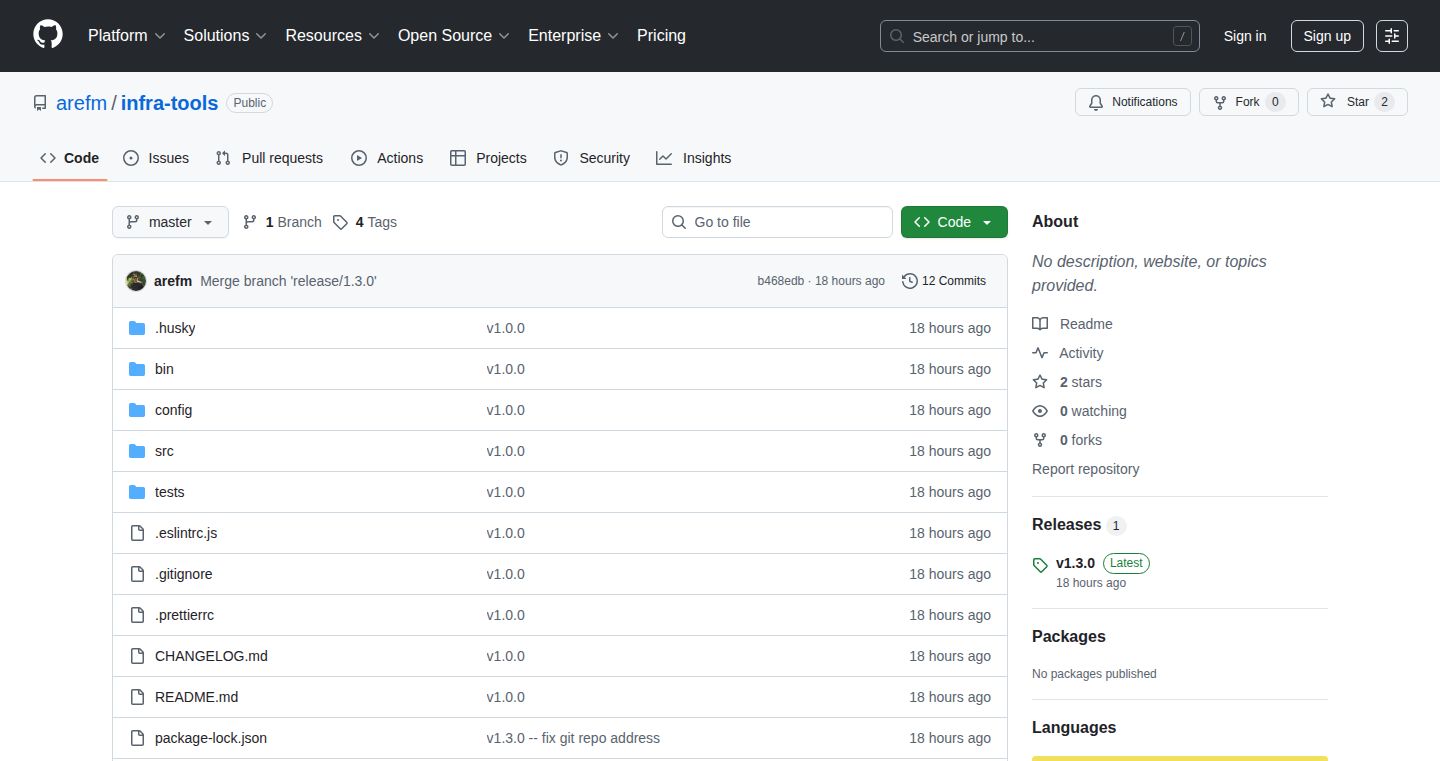This screenshot has height=761, width=1440.
Task: Focus the Go to file input
Action: 777,222
